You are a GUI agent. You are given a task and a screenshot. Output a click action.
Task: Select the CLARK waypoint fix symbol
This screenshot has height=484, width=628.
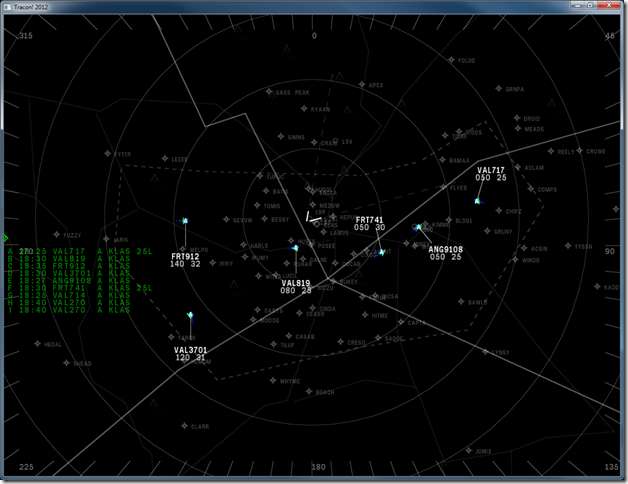184,426
